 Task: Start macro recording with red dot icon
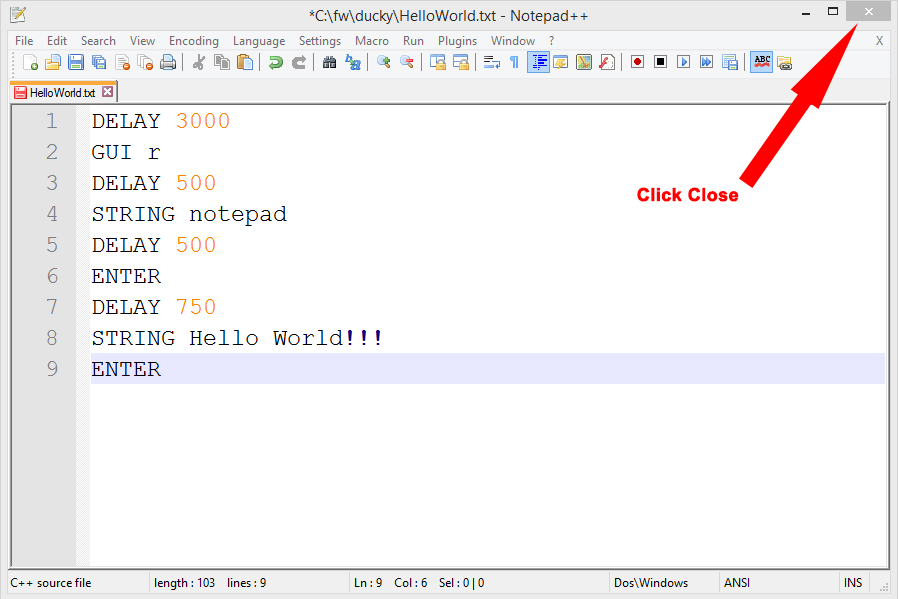point(637,62)
